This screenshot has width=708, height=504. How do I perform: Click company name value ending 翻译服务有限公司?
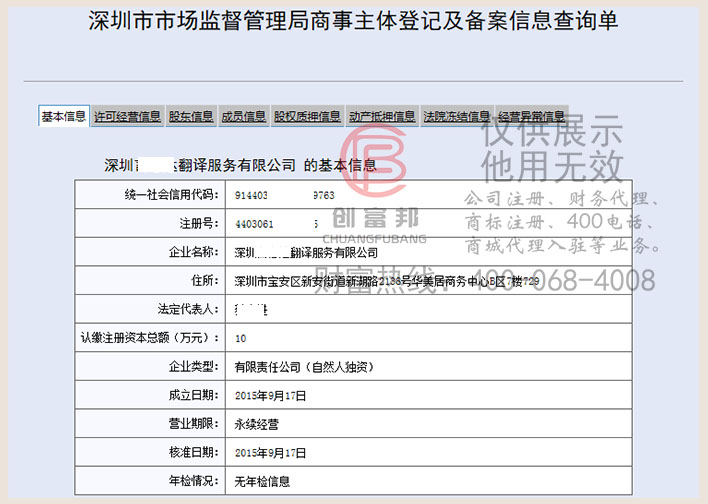[306, 252]
